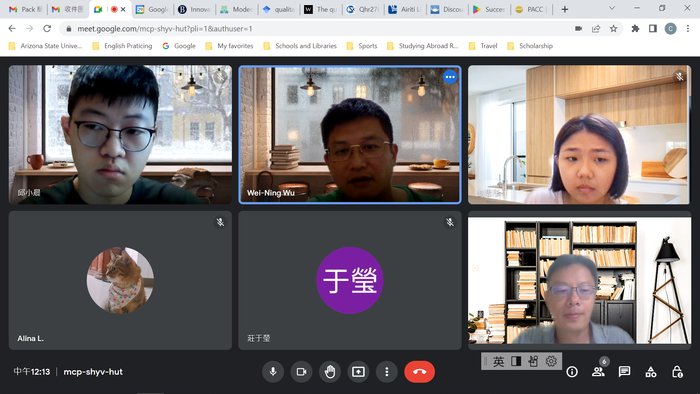Open the Activities shapes icon

click(651, 372)
